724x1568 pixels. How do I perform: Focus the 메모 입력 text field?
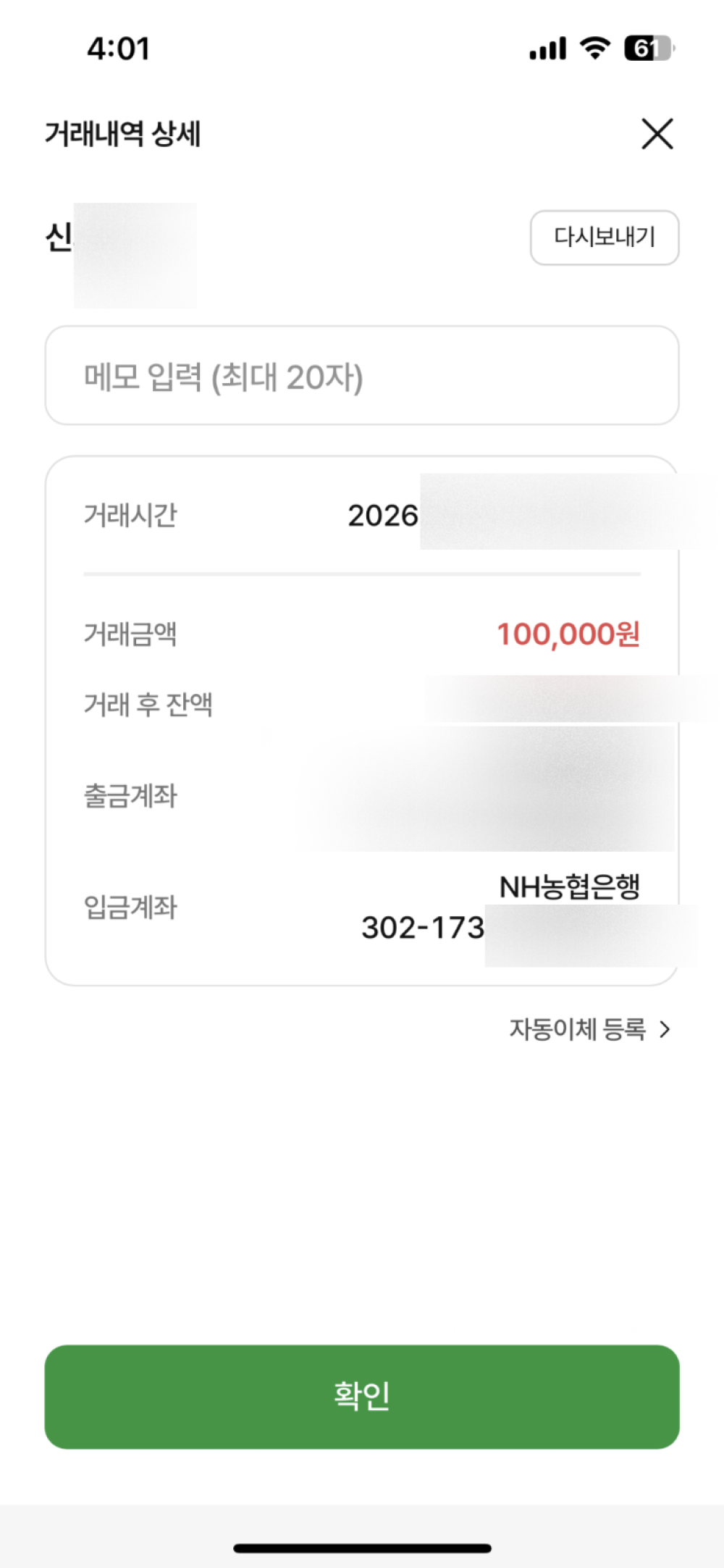tap(362, 375)
